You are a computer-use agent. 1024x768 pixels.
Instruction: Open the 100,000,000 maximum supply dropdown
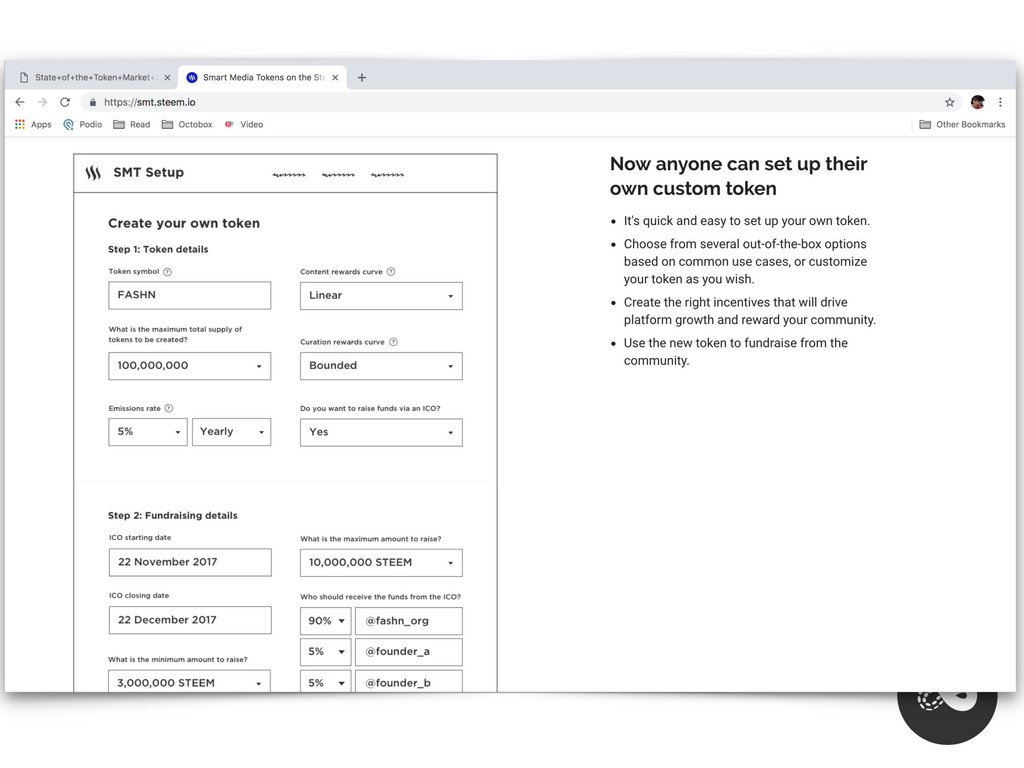[x=189, y=366]
